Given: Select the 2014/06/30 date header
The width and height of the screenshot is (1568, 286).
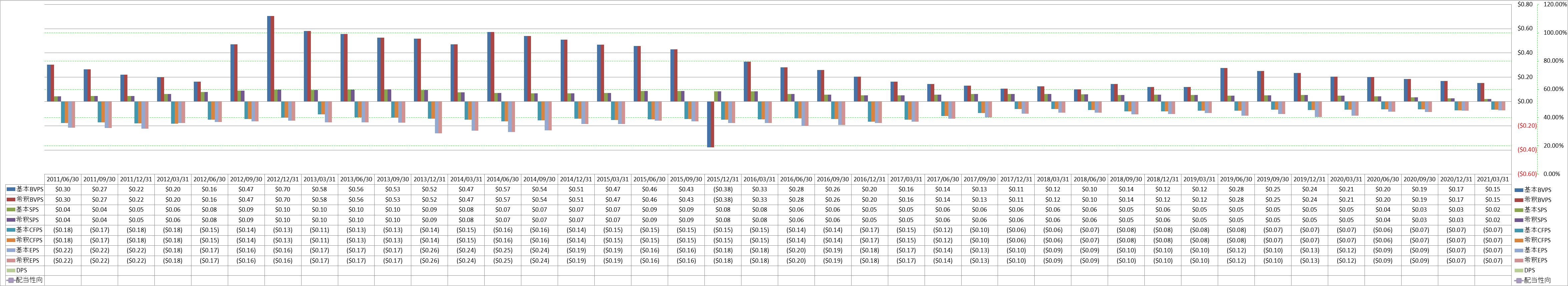Looking at the screenshot, I should 503,180.
